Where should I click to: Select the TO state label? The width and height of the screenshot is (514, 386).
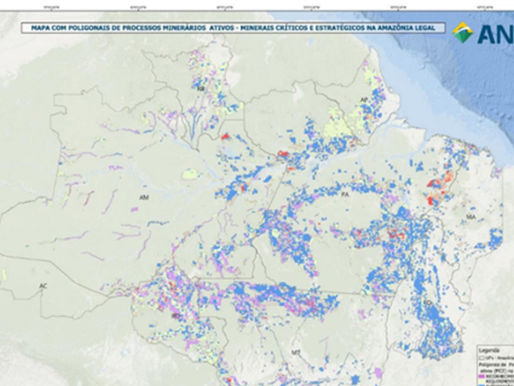(x=427, y=303)
